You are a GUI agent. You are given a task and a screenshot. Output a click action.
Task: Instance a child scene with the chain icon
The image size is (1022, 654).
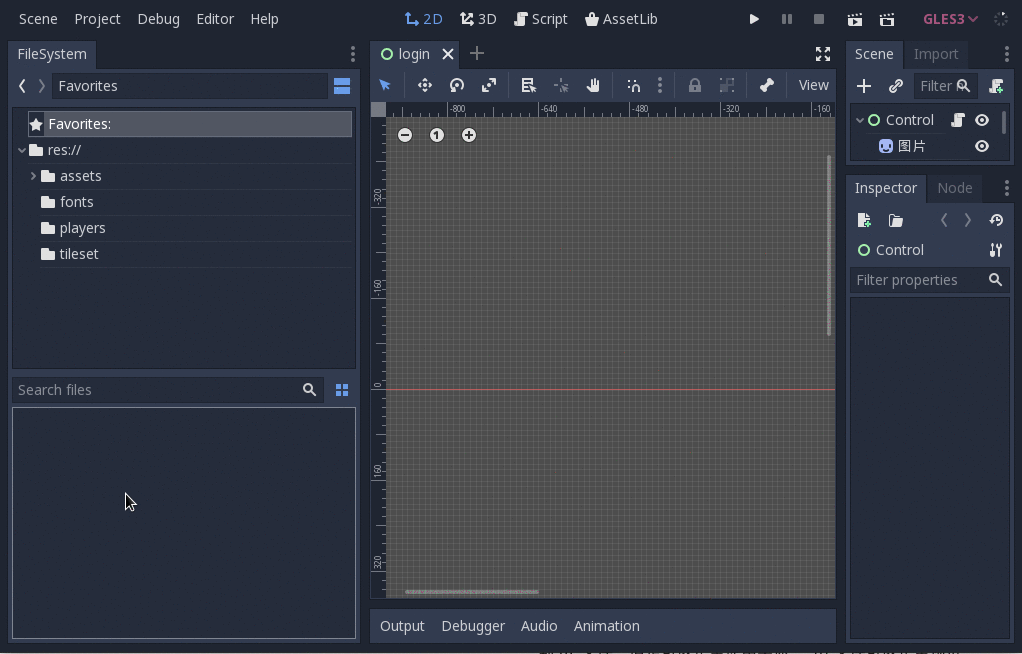896,86
